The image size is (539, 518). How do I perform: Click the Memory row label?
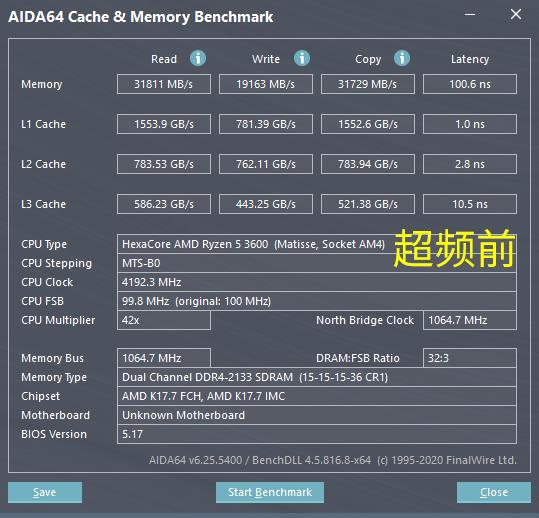pyautogui.click(x=42, y=84)
